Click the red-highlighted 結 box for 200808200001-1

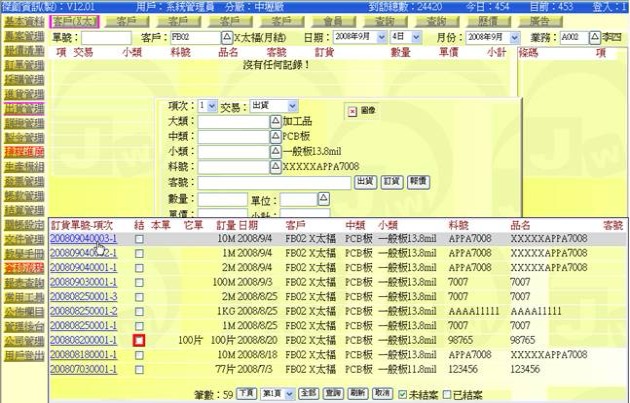pos(139,341)
